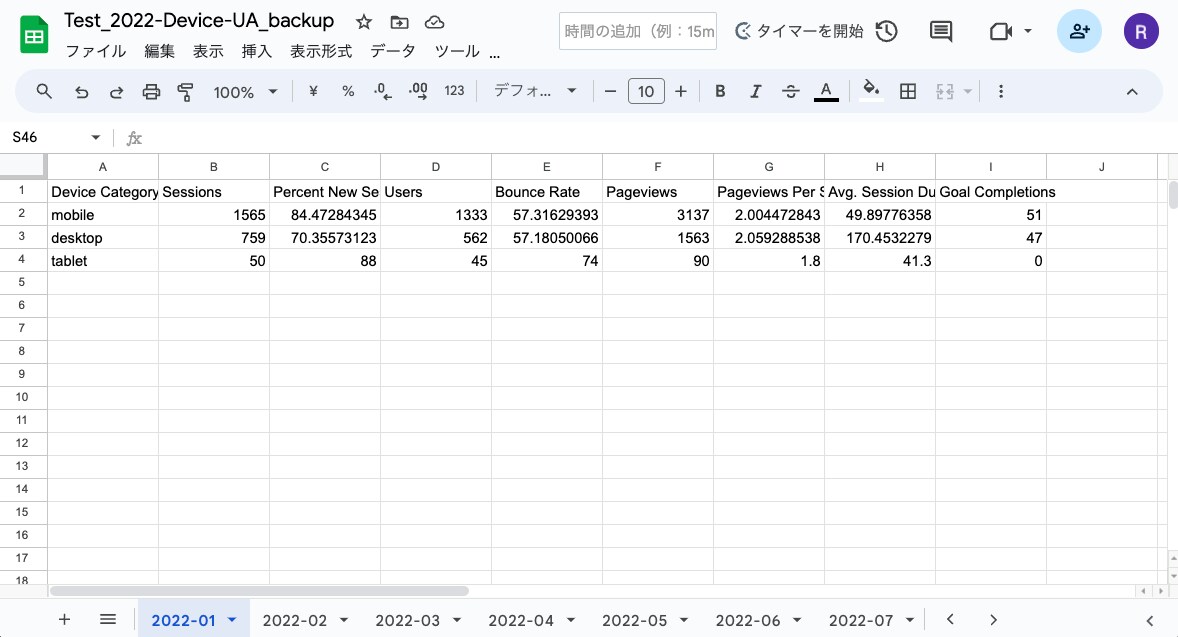Start the timer with タイマーを開始
The width and height of the screenshot is (1178, 637).
pyautogui.click(x=799, y=31)
